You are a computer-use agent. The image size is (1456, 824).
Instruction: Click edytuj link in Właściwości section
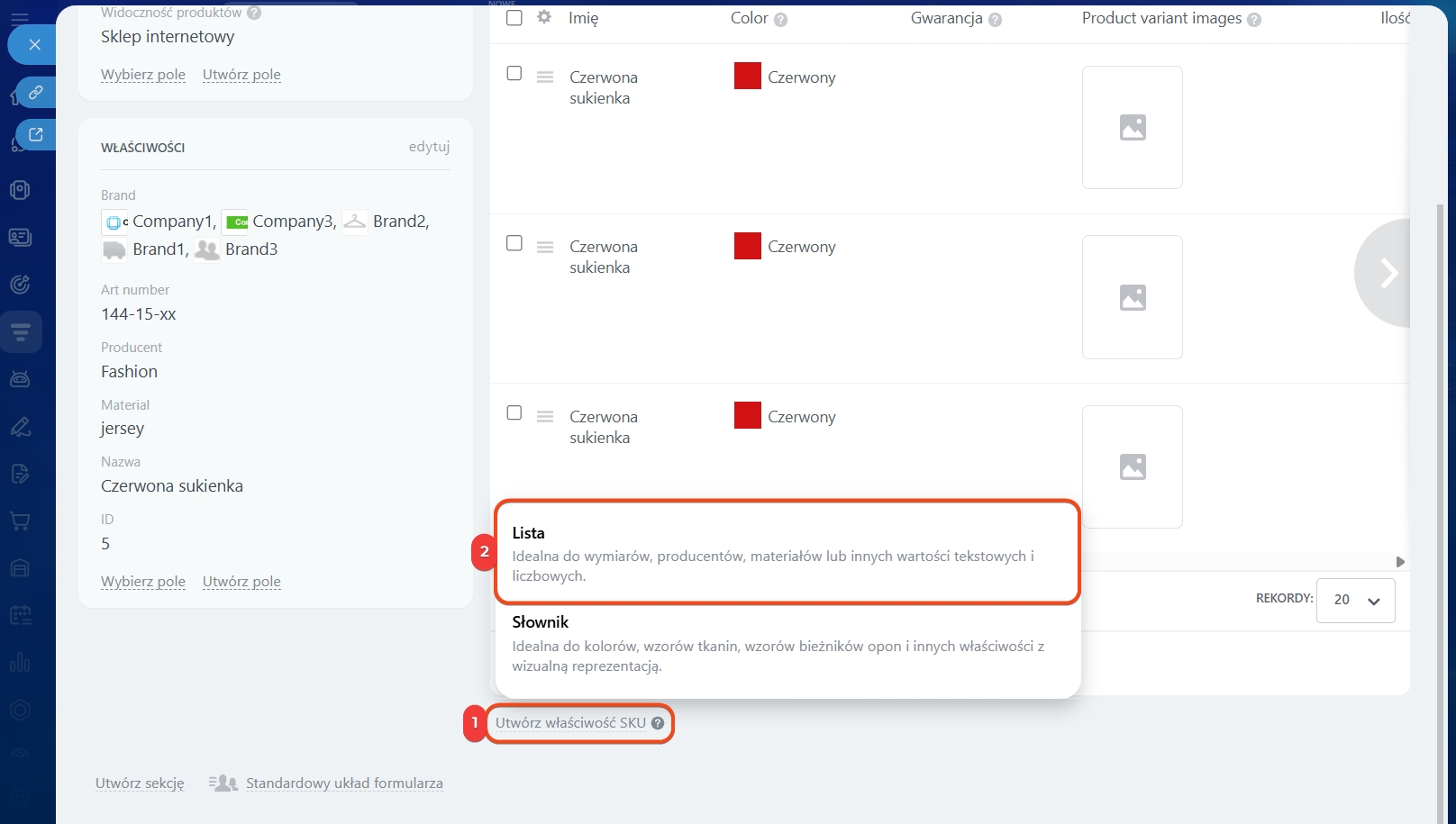coord(429,147)
